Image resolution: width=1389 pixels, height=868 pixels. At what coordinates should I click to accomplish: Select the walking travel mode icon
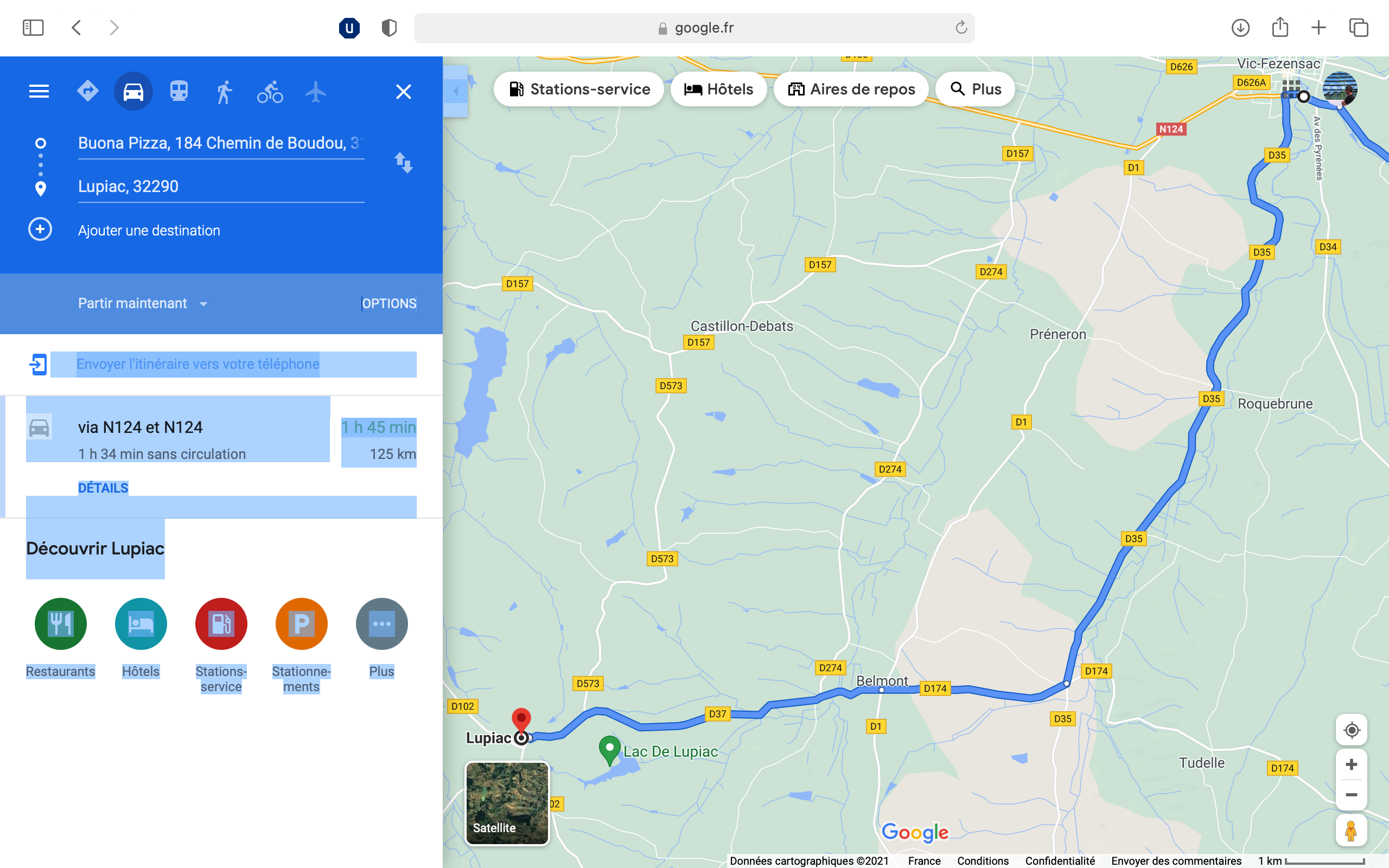pyautogui.click(x=225, y=92)
